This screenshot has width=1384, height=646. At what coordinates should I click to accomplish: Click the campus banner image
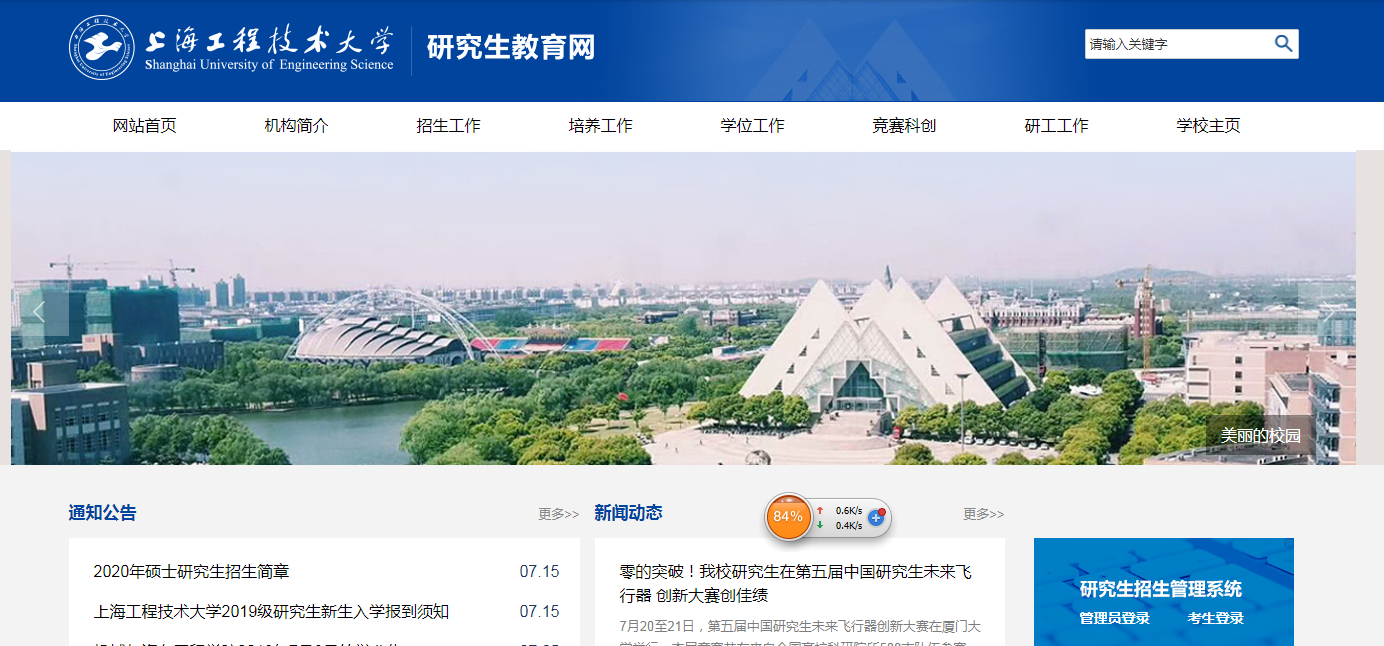[683, 308]
